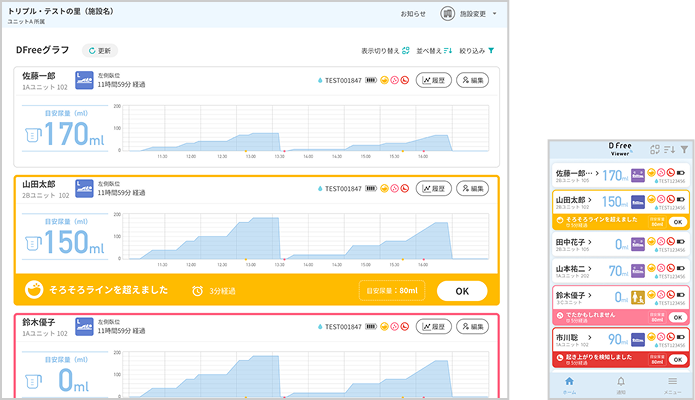The width and height of the screenshot is (695, 400).
Task: Click the facility building icon in header
Action: click(x=448, y=14)
